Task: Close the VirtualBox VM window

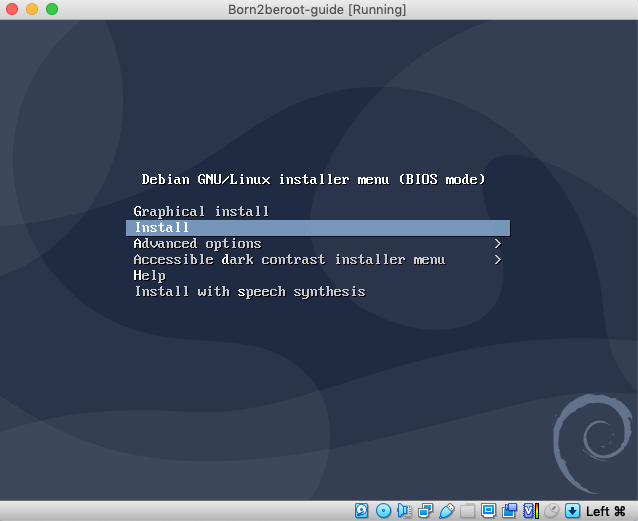Action: click(x=12, y=9)
